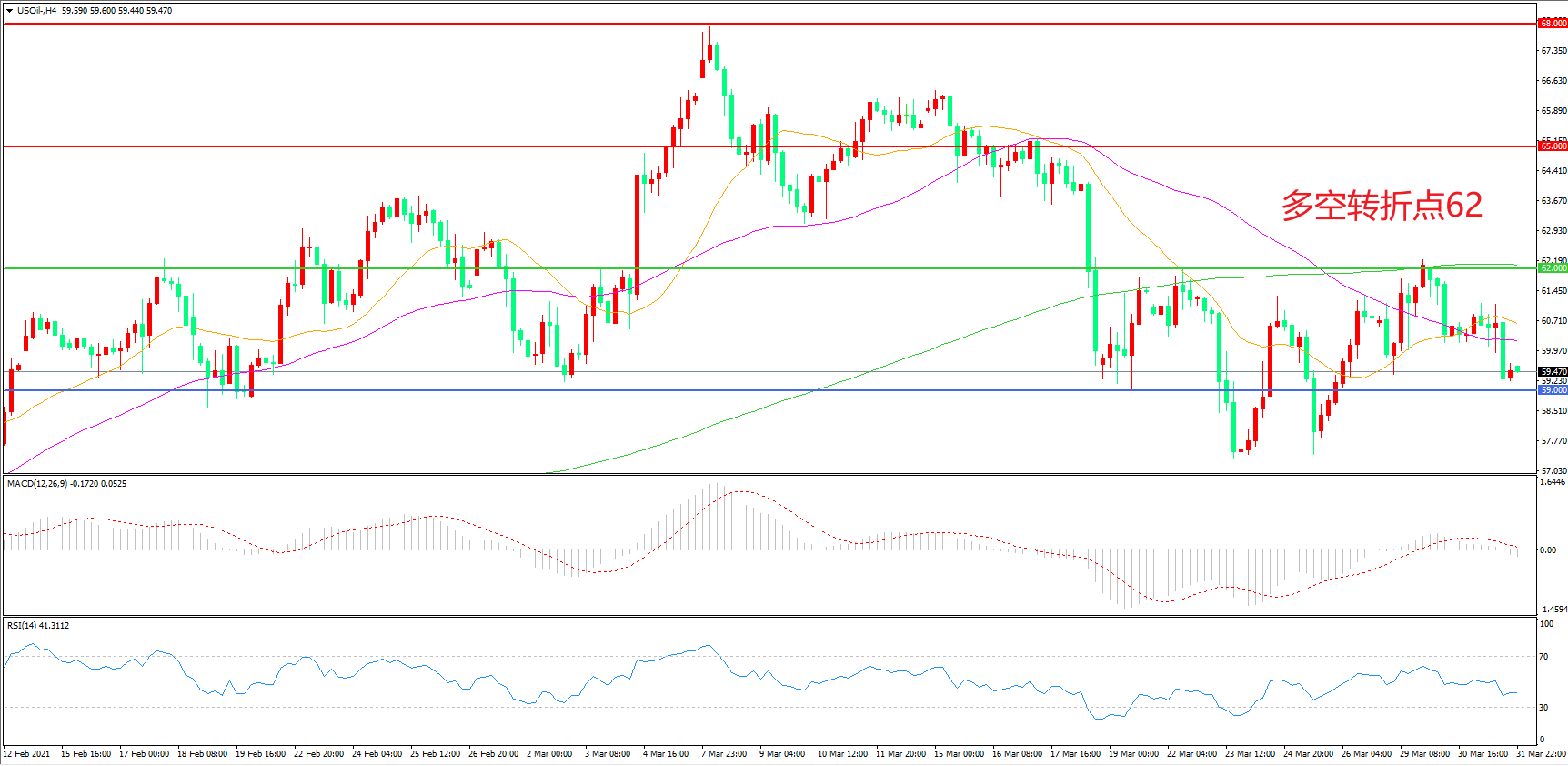Click the 19 Mar 00:00 time axis label
This screenshot has height=766, width=1568.
coord(1133,754)
